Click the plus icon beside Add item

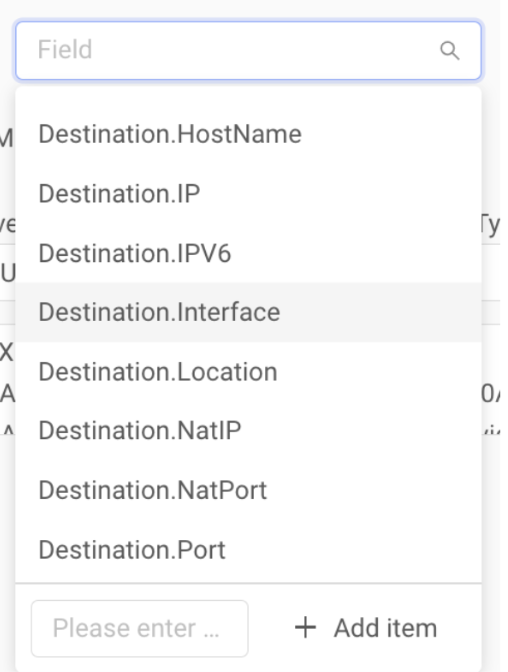pos(305,628)
